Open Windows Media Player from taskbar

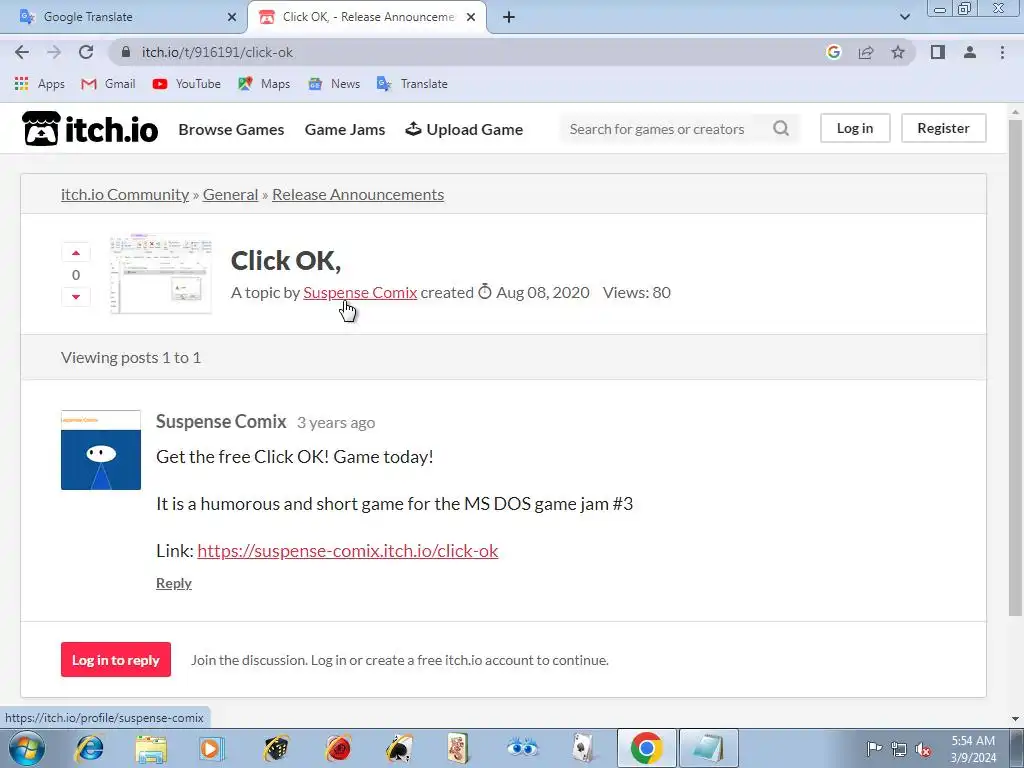click(x=211, y=748)
